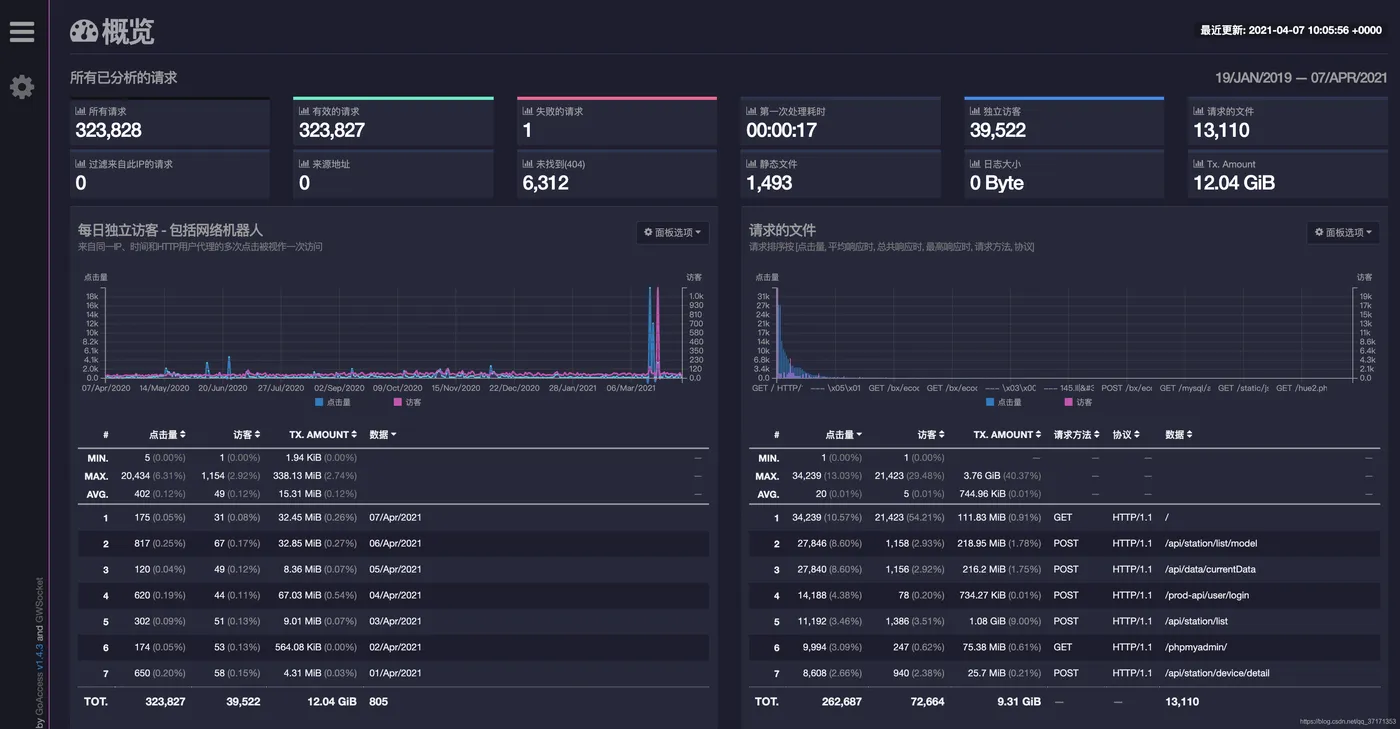Select the 06/Apr/2021 row date
The width and height of the screenshot is (1400, 729).
tap(395, 544)
